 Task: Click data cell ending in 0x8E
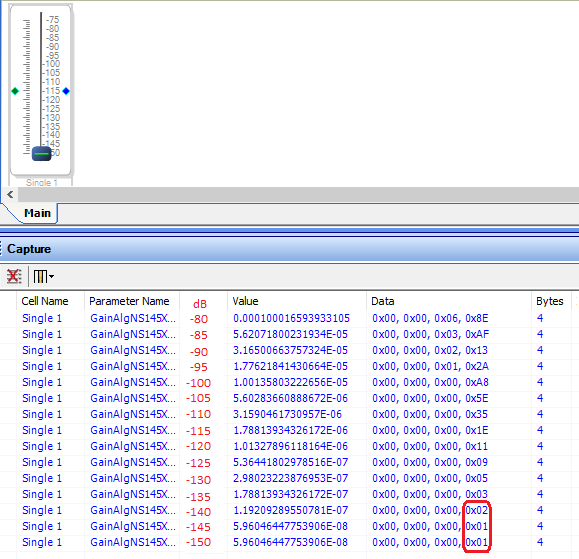point(430,318)
